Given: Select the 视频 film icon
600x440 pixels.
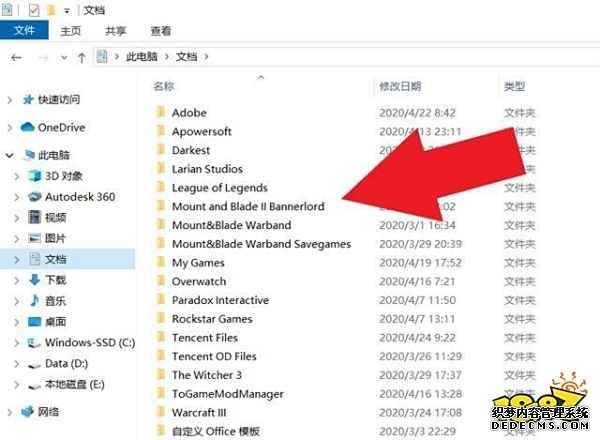Looking at the screenshot, I should tap(34, 217).
